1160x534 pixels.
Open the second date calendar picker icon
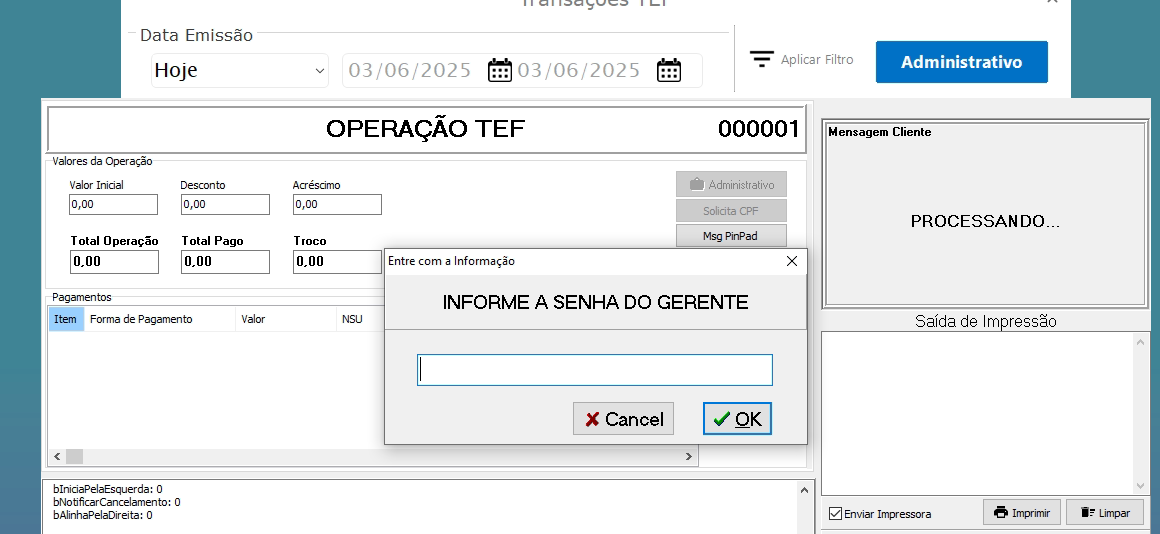(x=668, y=70)
